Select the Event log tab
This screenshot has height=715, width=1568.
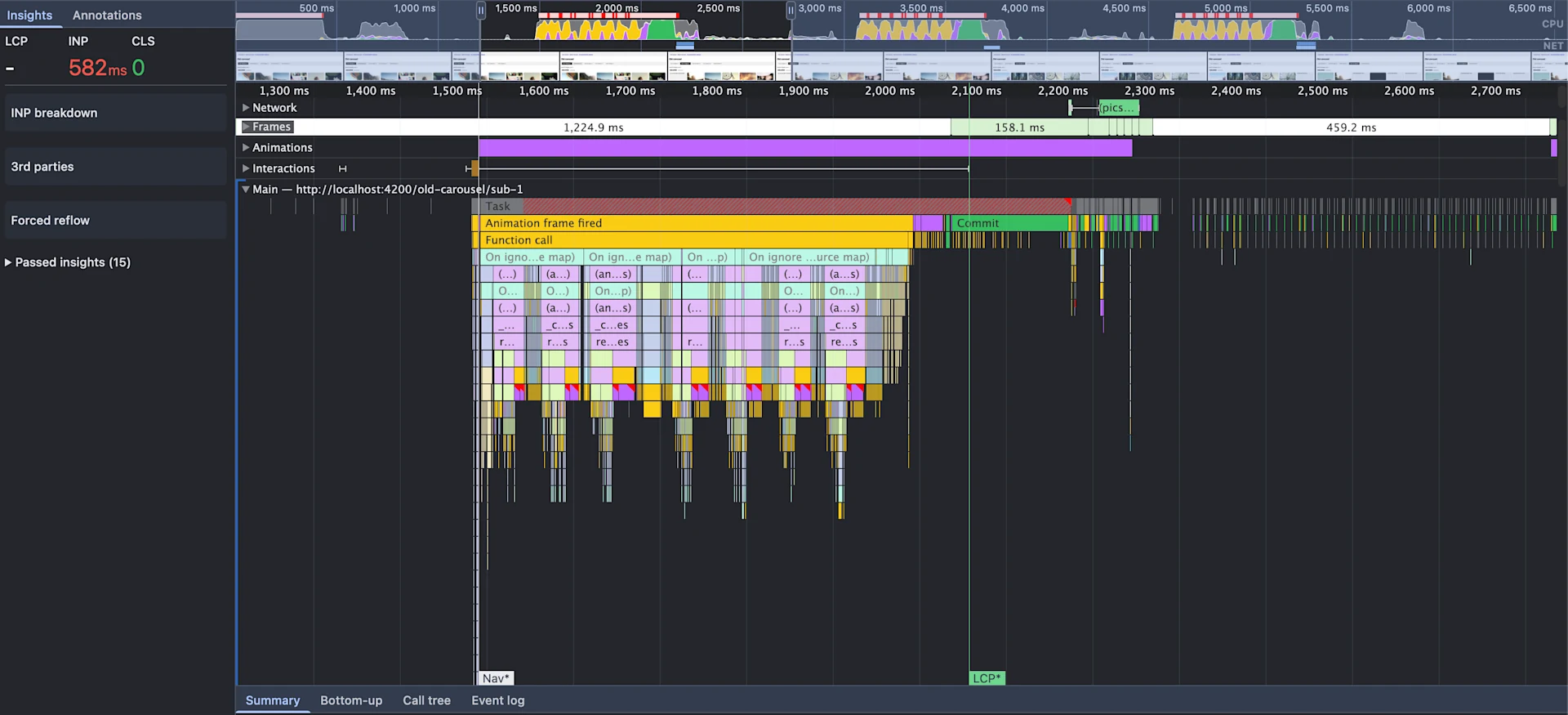click(497, 701)
